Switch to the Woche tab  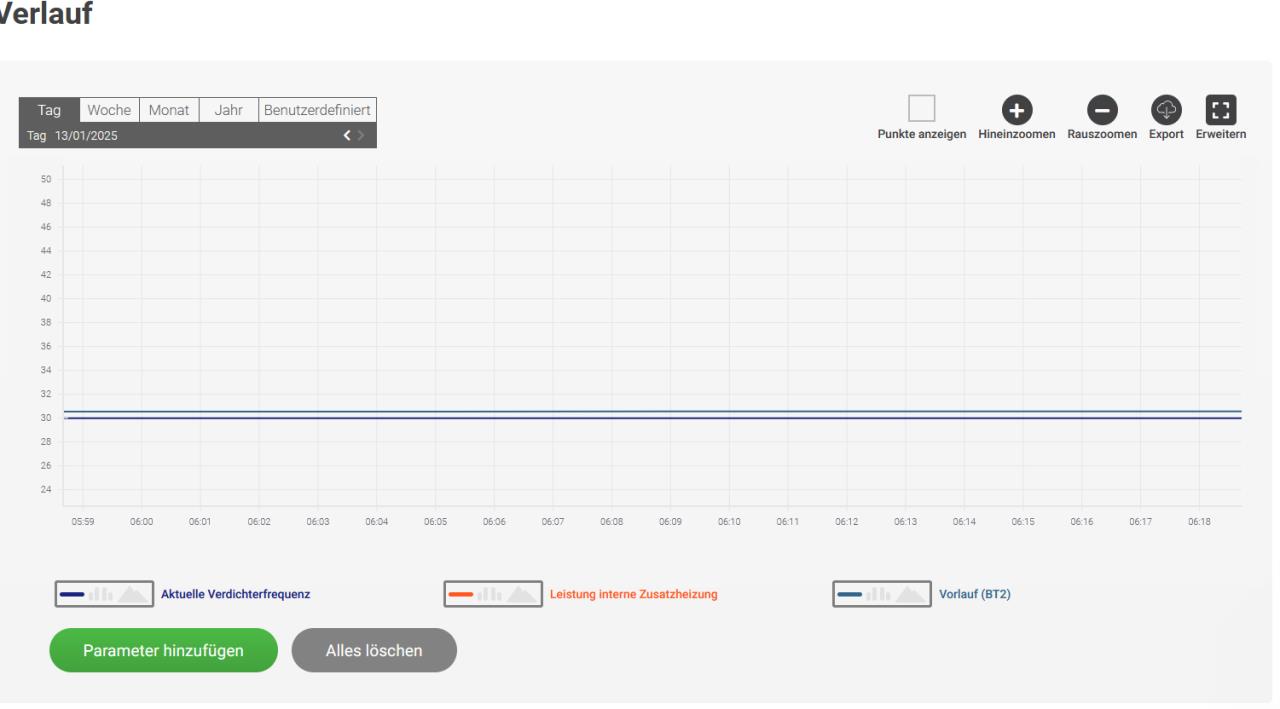point(109,110)
